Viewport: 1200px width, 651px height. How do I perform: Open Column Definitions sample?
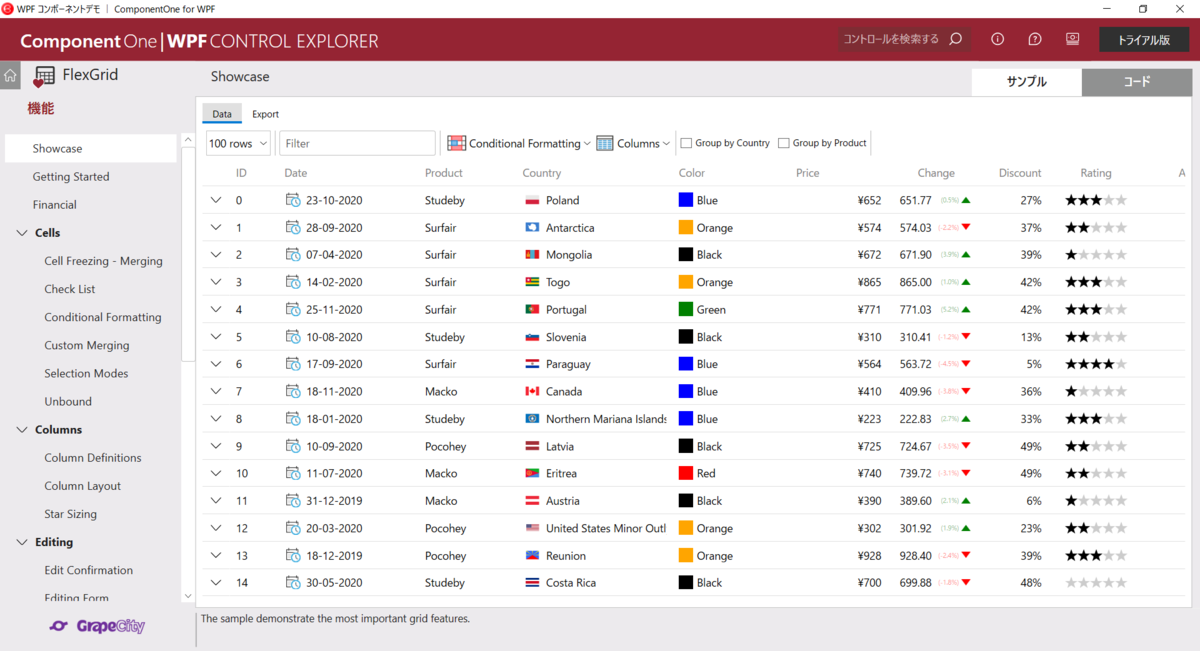[x=93, y=458]
